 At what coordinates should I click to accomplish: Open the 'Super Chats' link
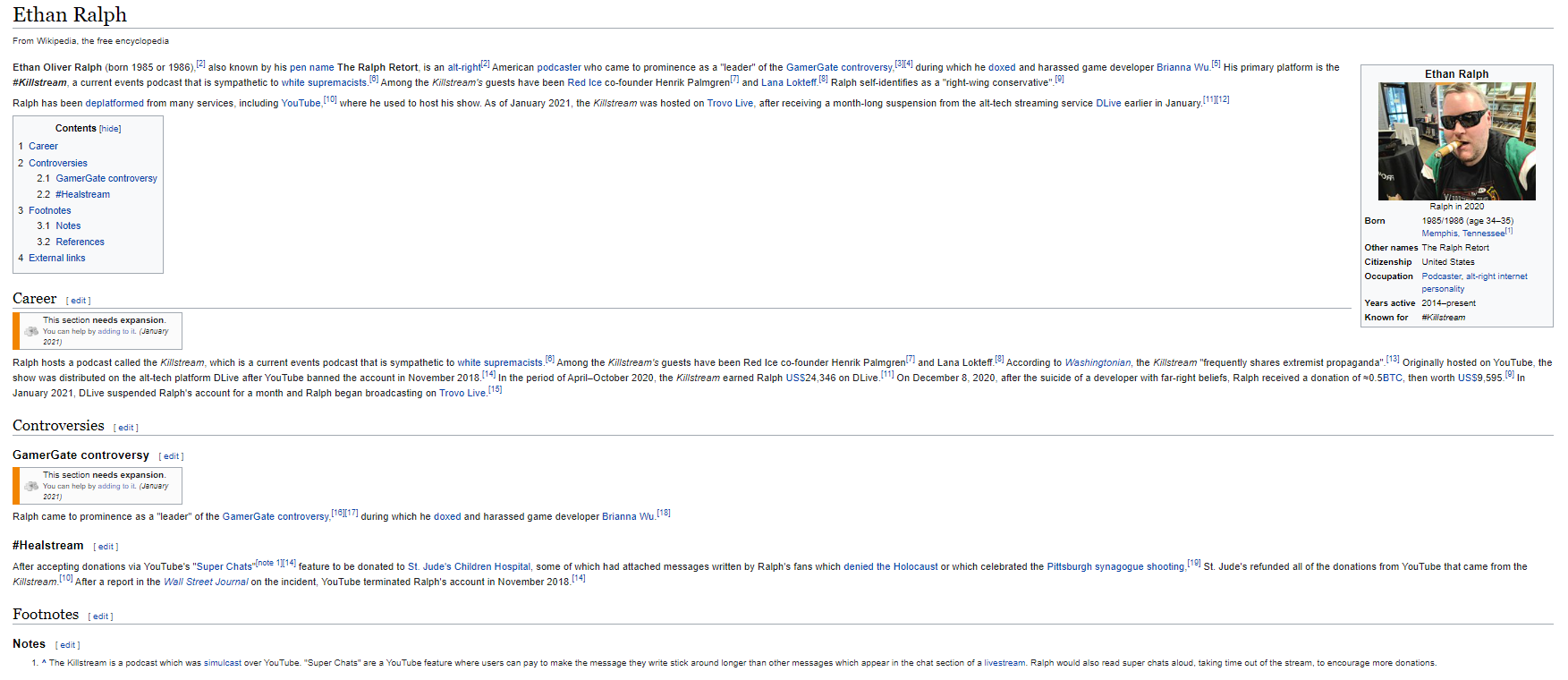[225, 566]
